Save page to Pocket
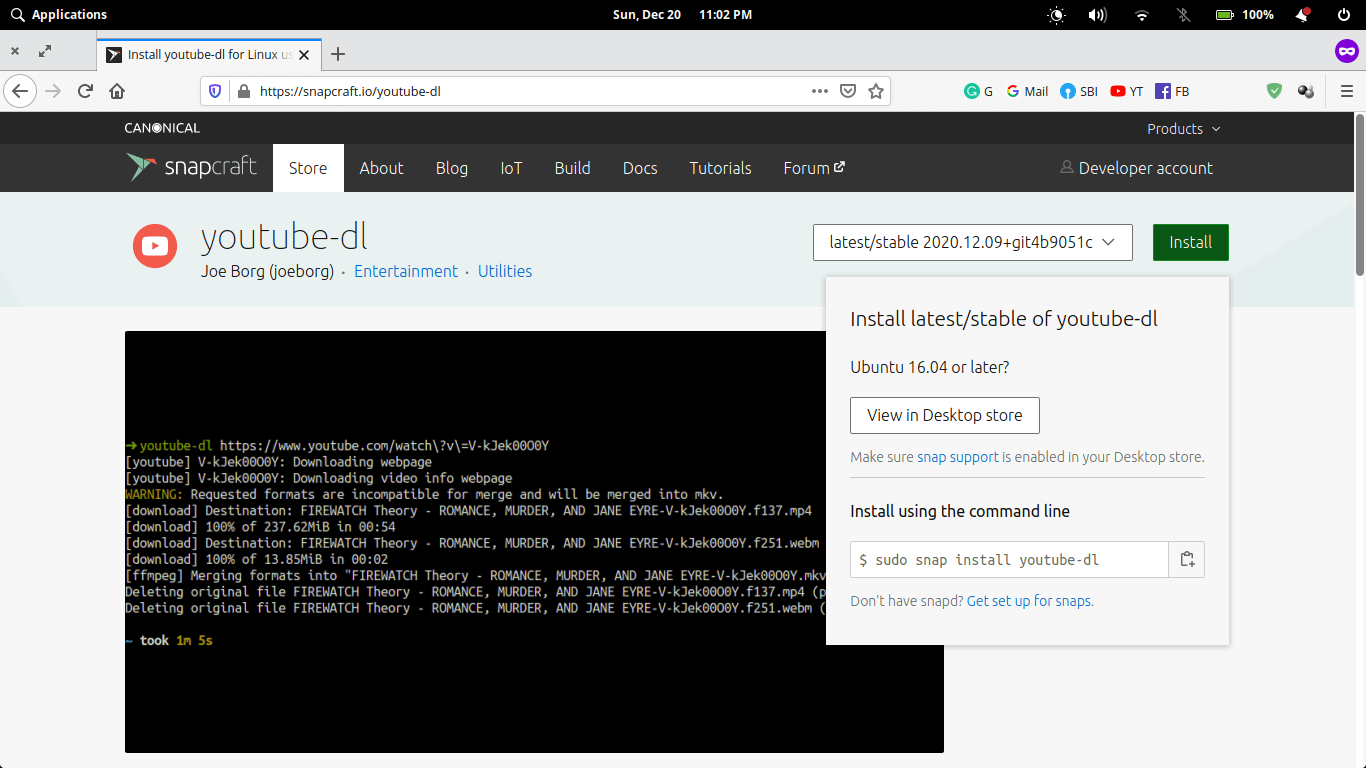 pos(848,91)
